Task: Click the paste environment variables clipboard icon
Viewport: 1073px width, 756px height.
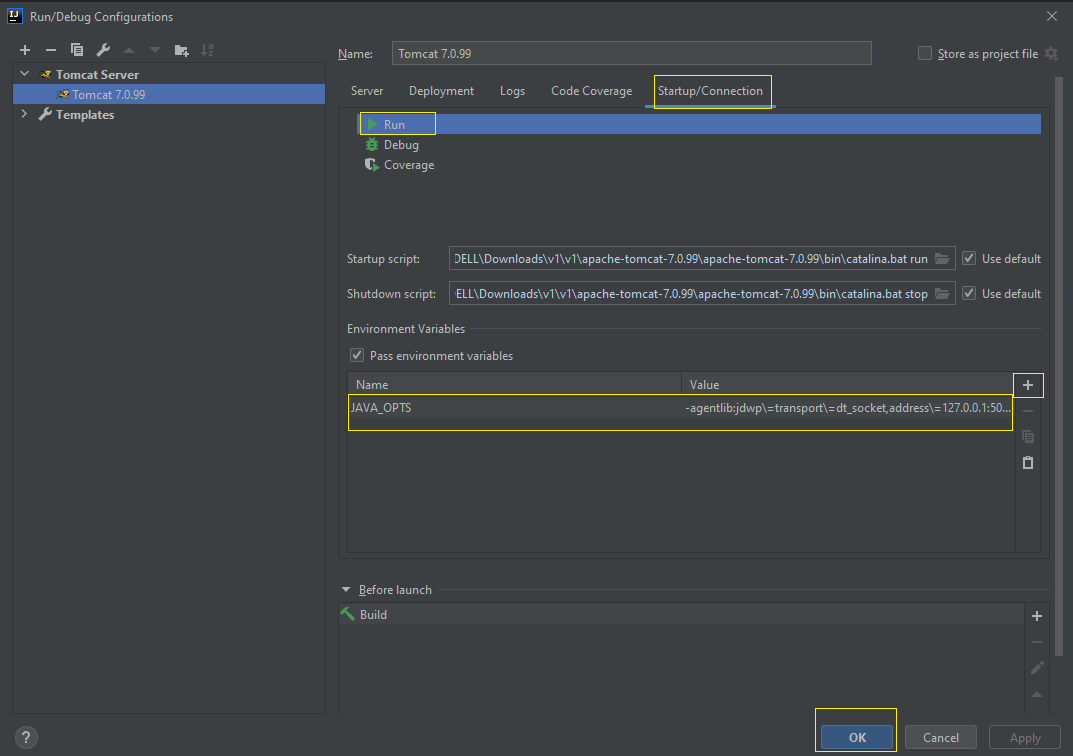Action: (x=1028, y=463)
